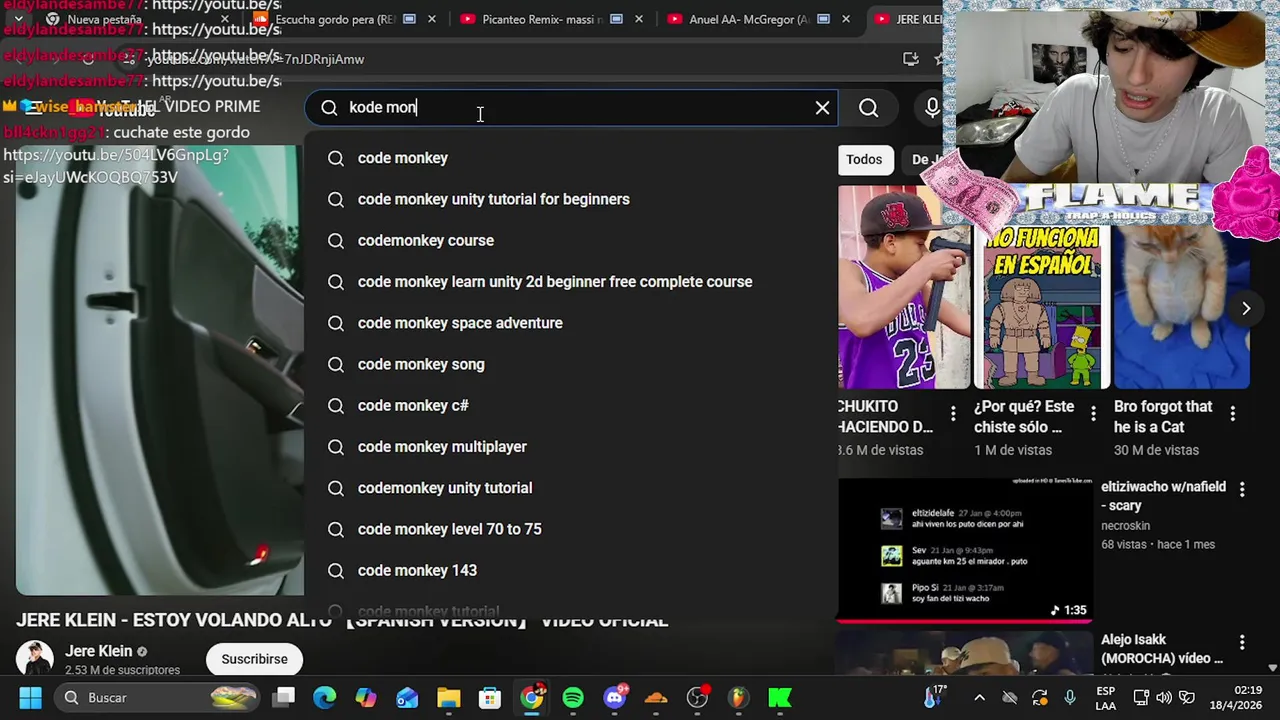Open the eltiziwacho scary video thumbnail
The width and height of the screenshot is (1280, 720).
click(965, 550)
